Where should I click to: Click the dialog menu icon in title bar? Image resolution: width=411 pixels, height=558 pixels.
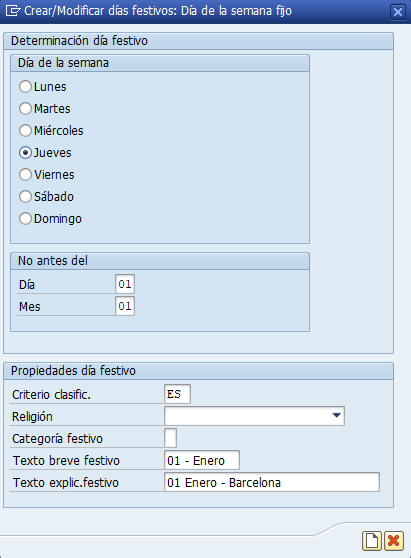13,11
